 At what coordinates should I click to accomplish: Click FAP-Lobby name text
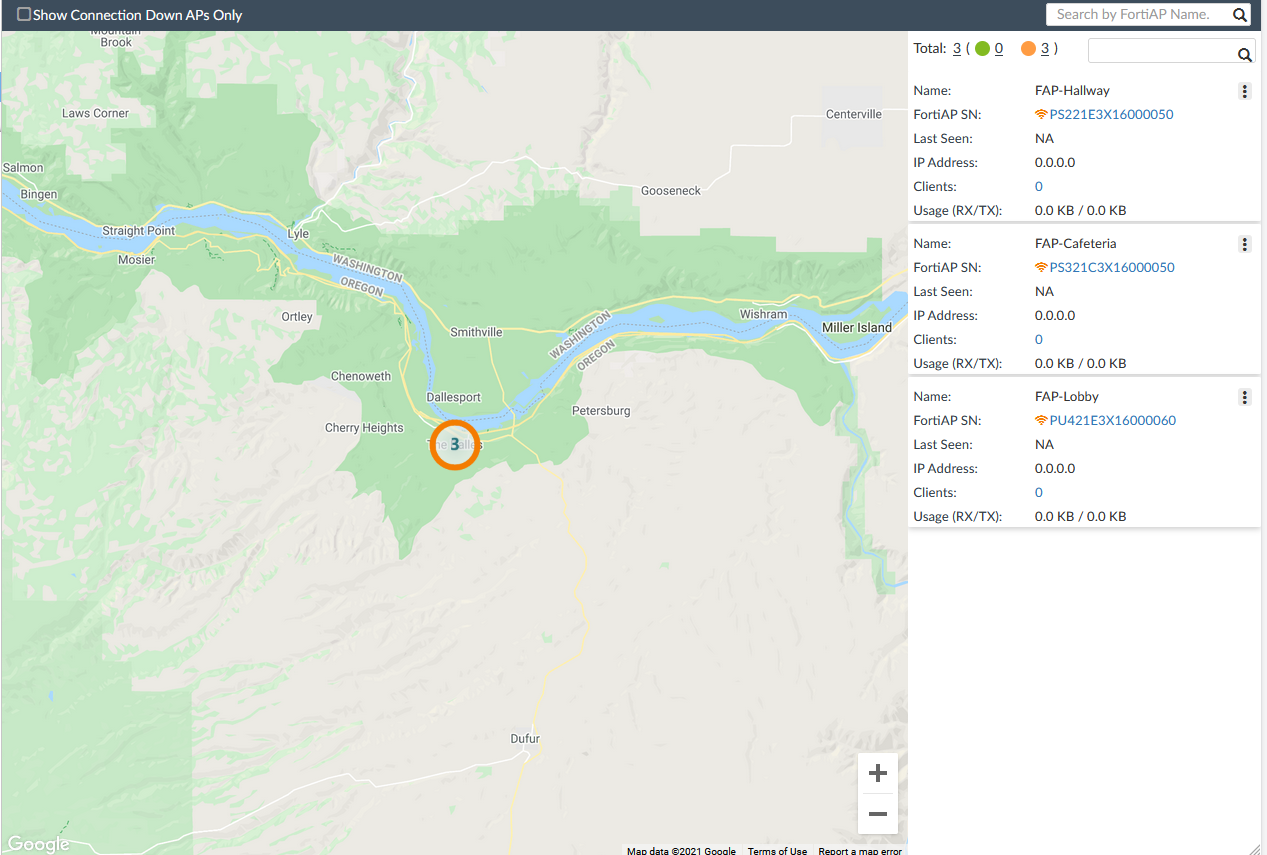1067,397
